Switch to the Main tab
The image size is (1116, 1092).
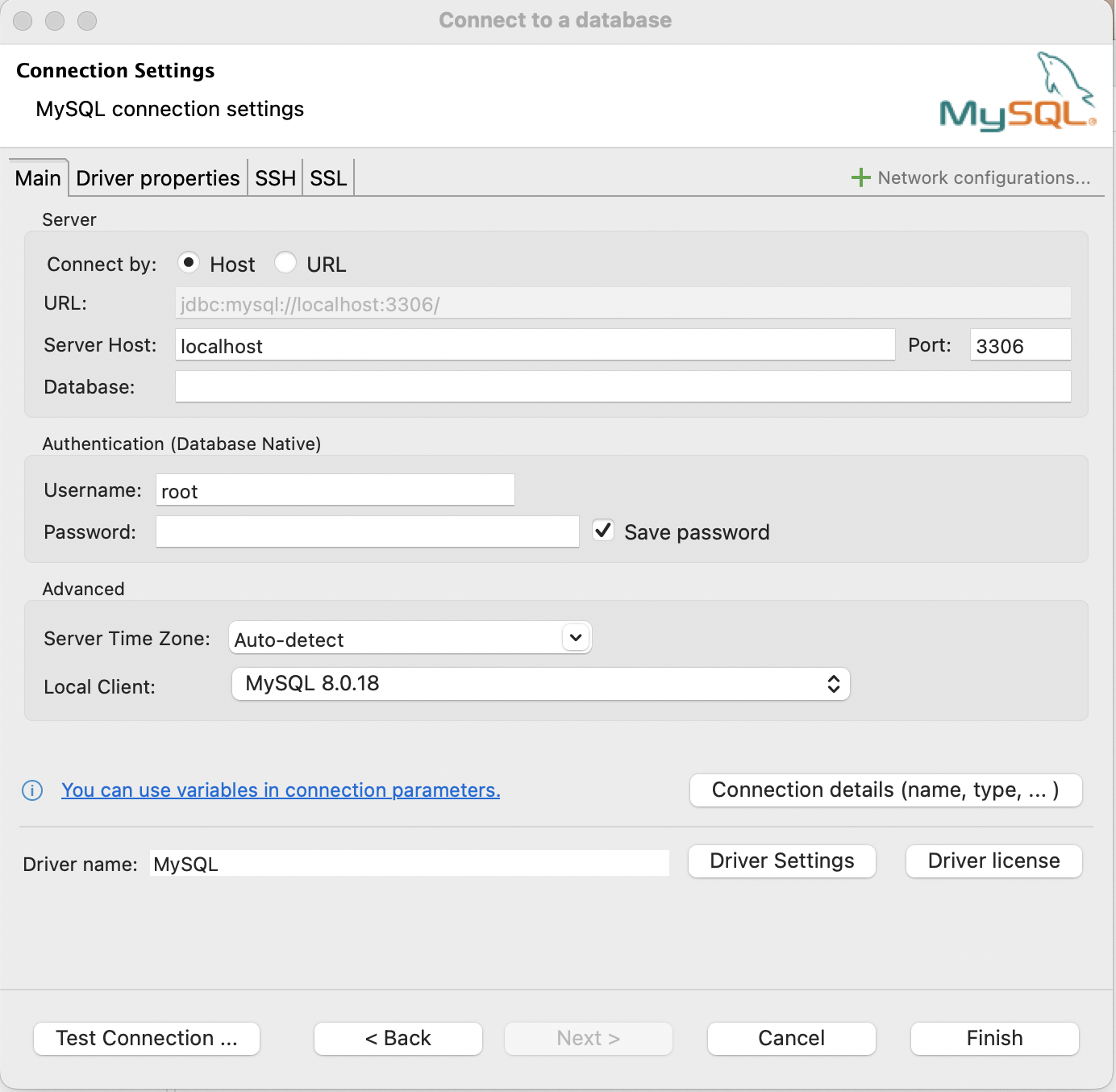(x=38, y=178)
